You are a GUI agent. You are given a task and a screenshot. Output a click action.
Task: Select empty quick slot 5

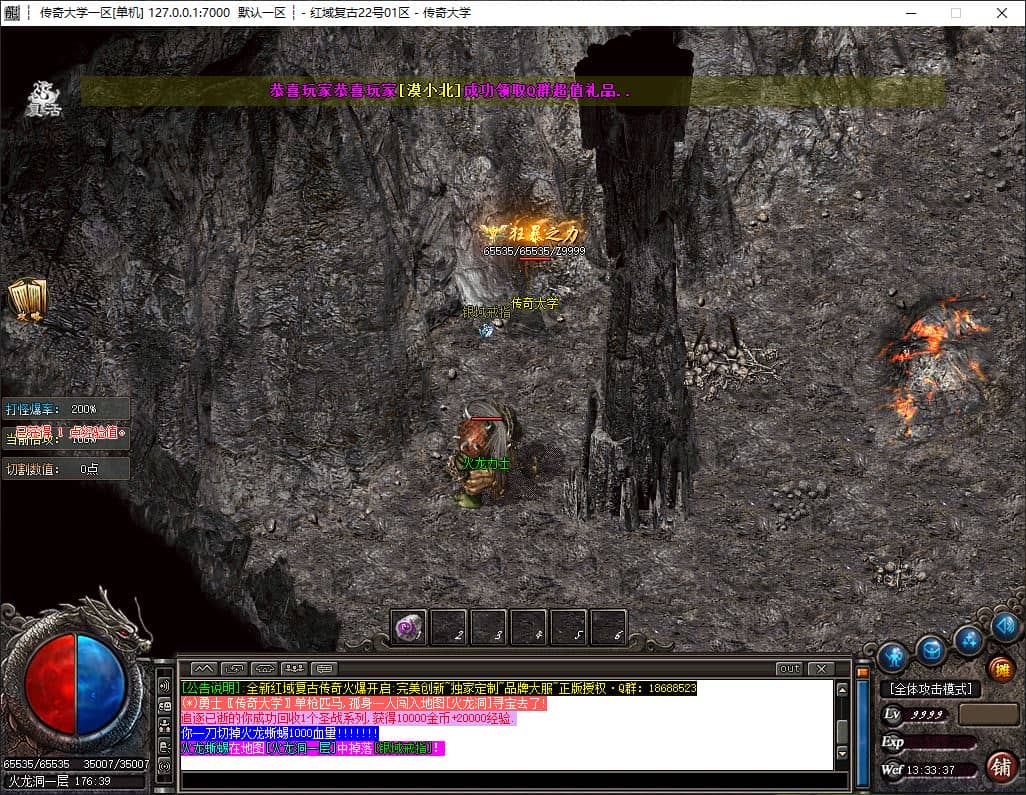point(569,628)
